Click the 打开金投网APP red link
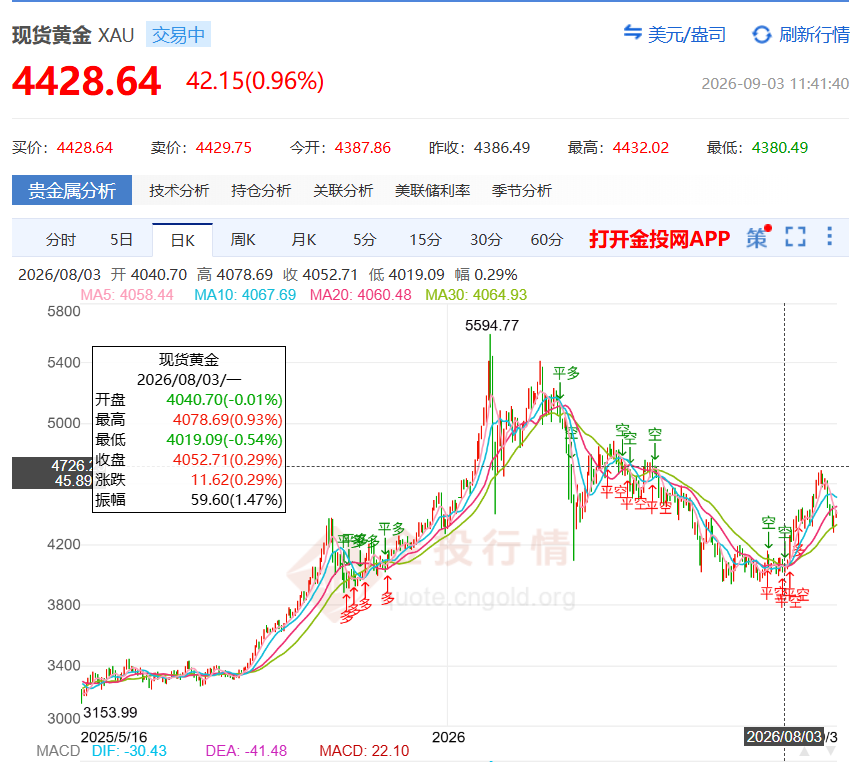This screenshot has width=853, height=762. tap(659, 239)
